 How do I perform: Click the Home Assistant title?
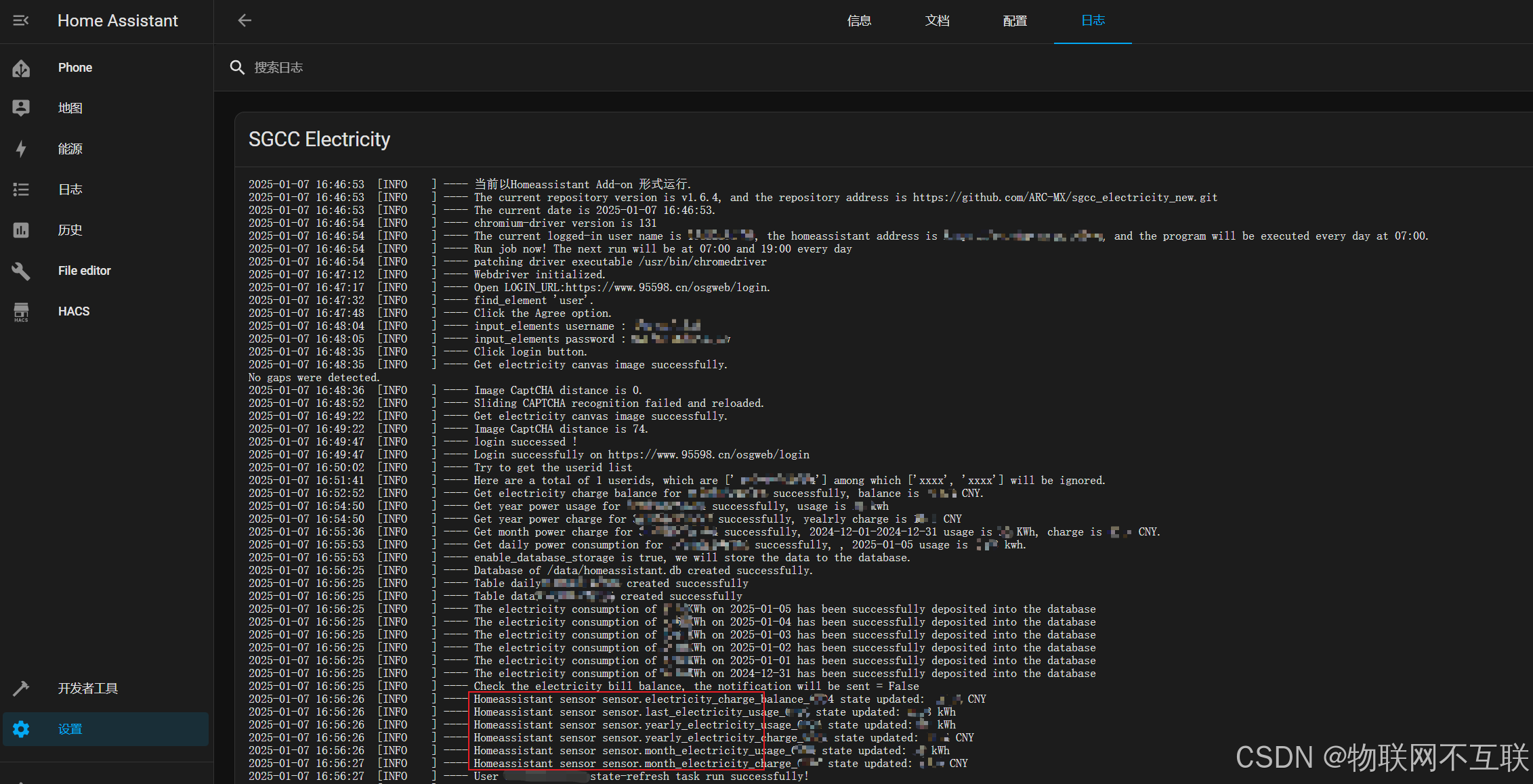click(x=118, y=21)
